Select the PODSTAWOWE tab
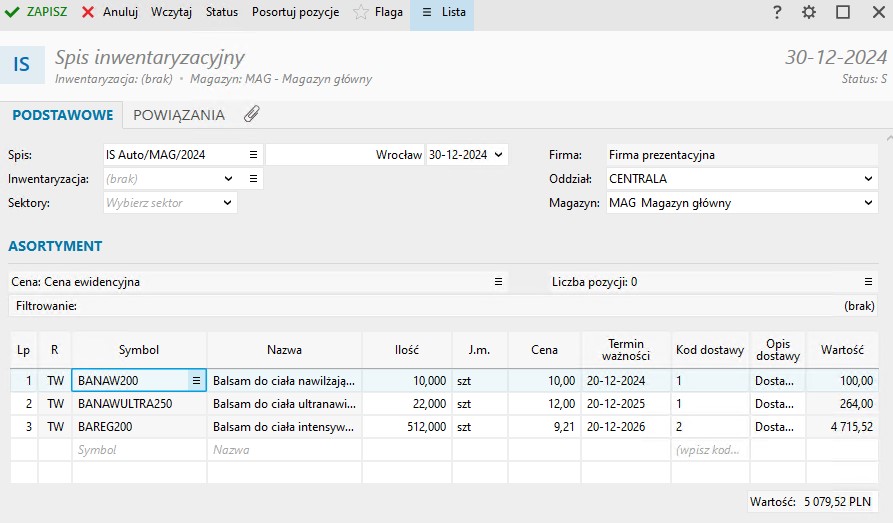 point(62,115)
